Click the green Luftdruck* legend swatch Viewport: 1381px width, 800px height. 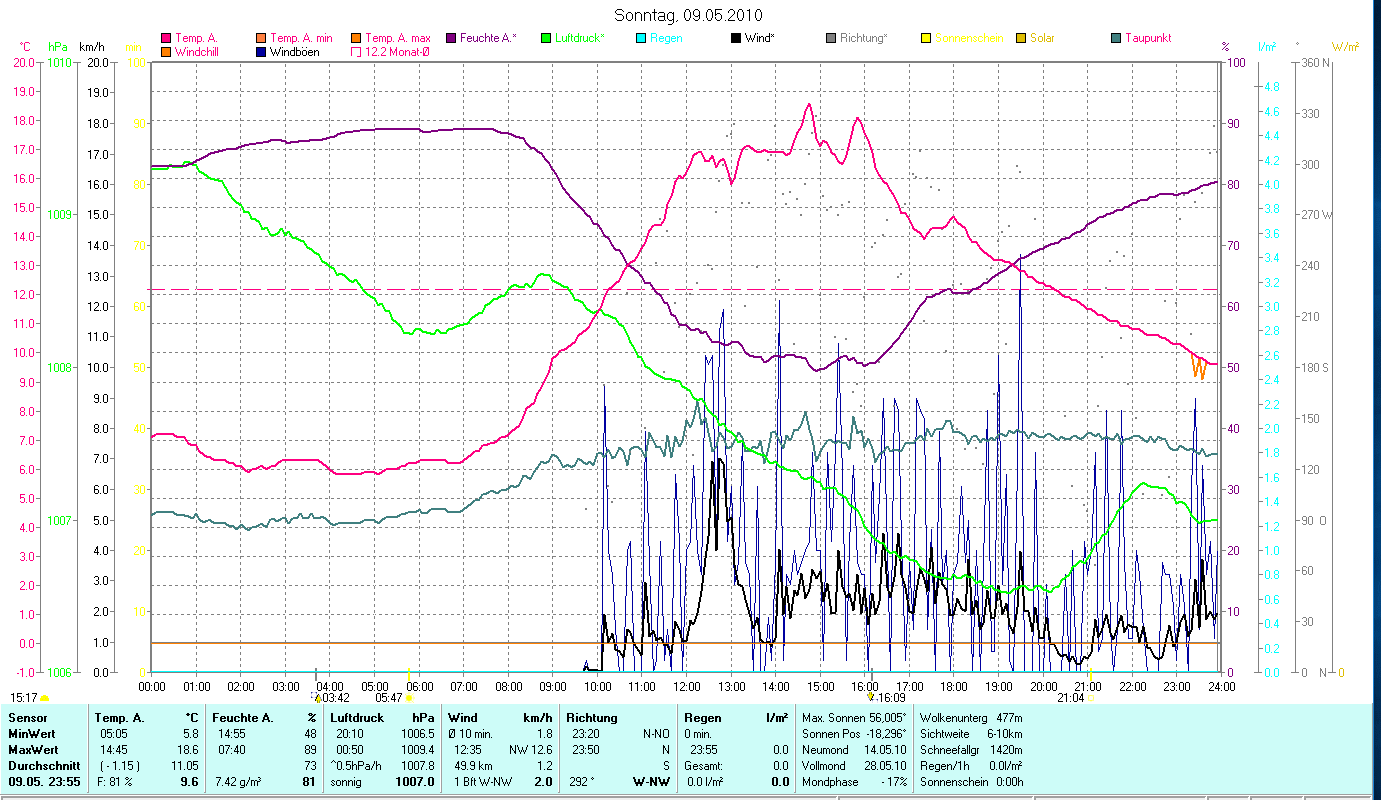pos(546,38)
